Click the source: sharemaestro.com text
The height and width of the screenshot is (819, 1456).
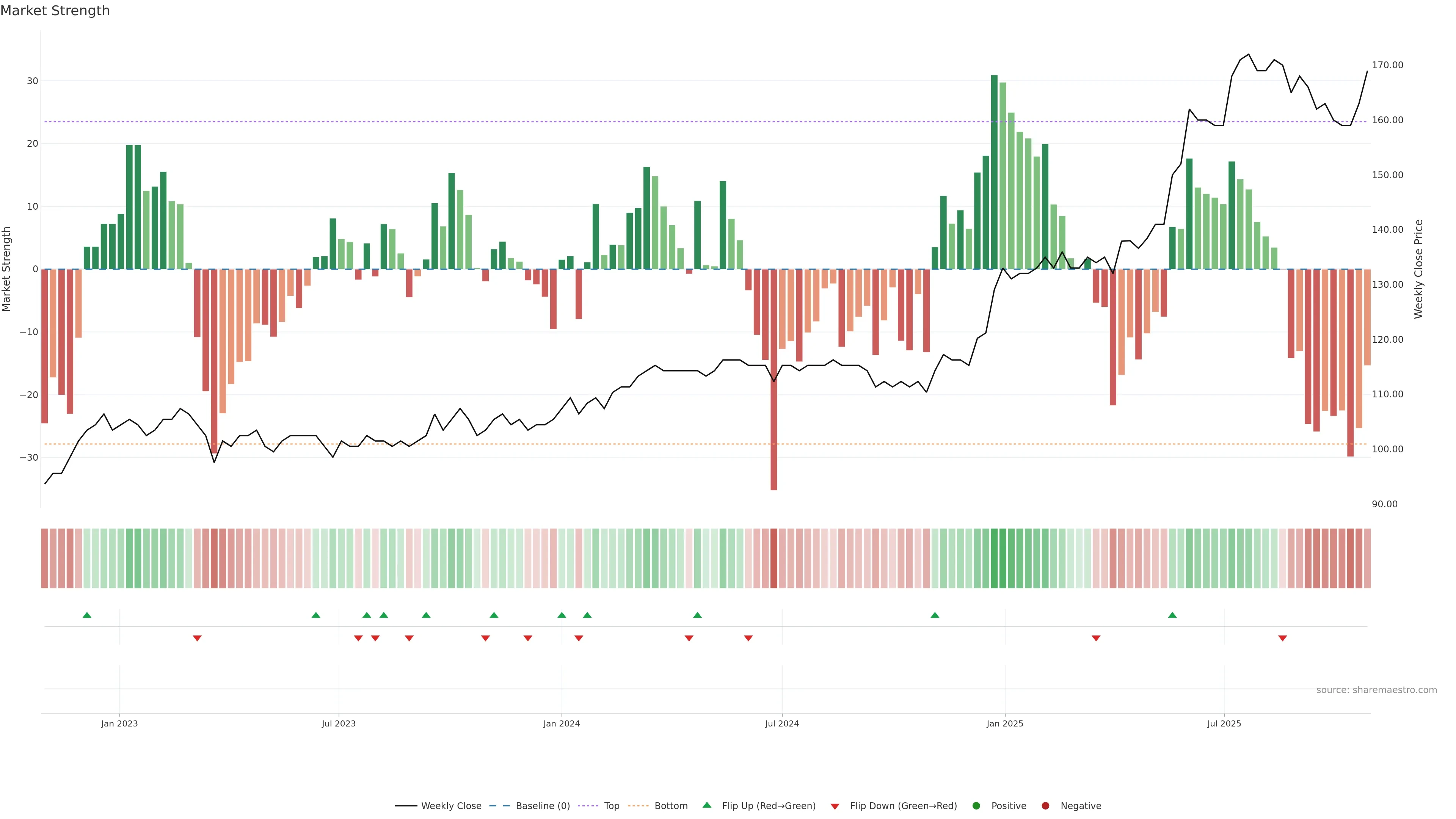(x=1376, y=690)
